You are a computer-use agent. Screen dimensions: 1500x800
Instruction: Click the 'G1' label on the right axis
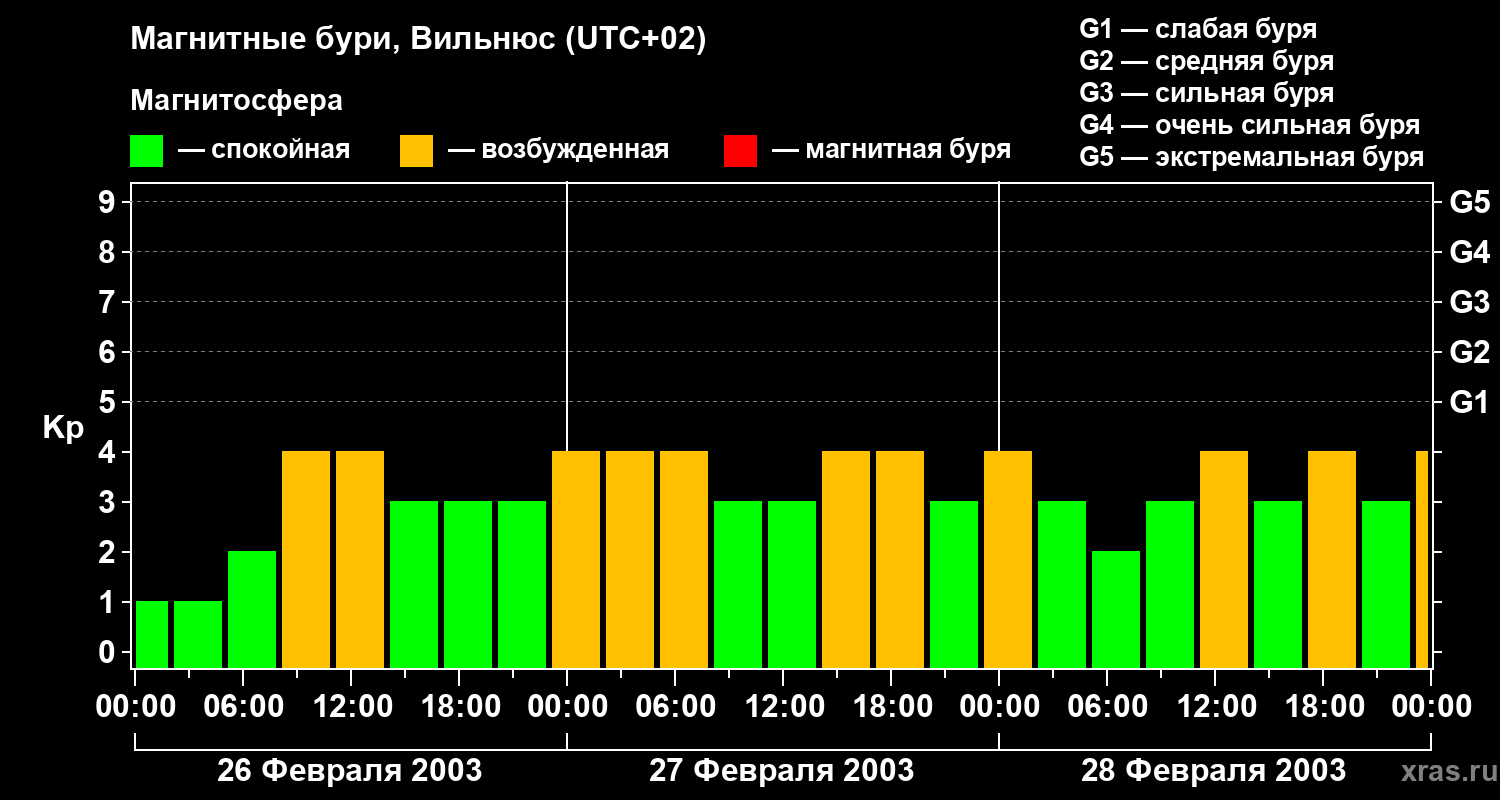(1469, 402)
